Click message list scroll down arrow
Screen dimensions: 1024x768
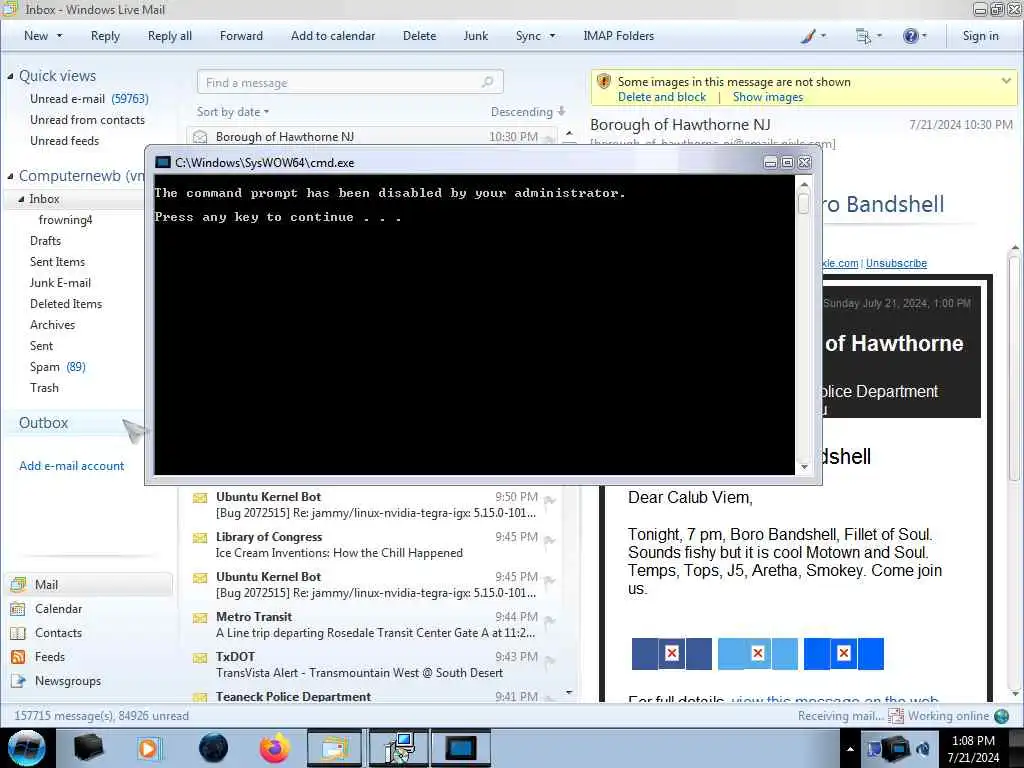[569, 692]
